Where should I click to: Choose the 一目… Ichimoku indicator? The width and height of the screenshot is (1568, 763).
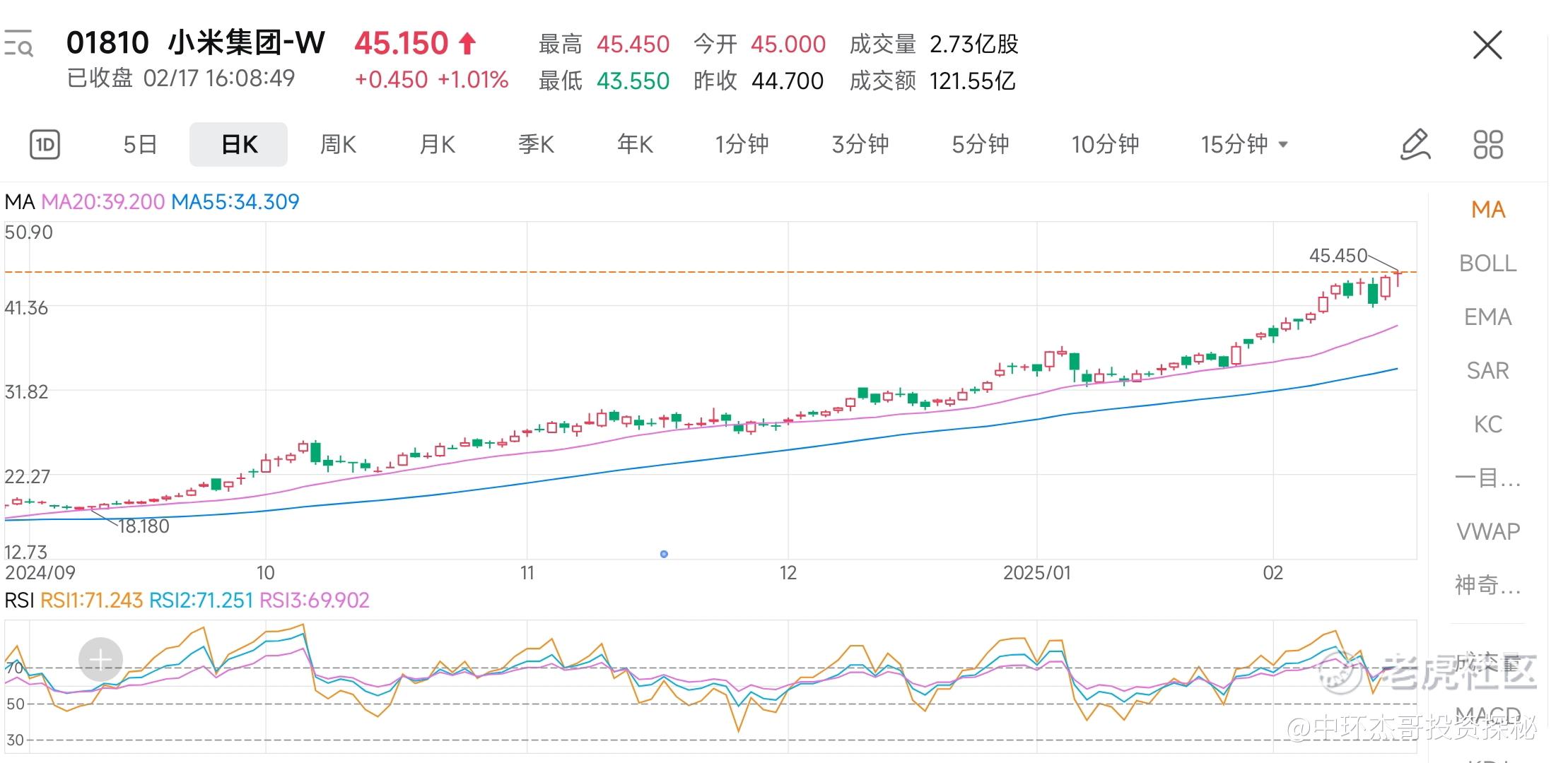point(1488,478)
